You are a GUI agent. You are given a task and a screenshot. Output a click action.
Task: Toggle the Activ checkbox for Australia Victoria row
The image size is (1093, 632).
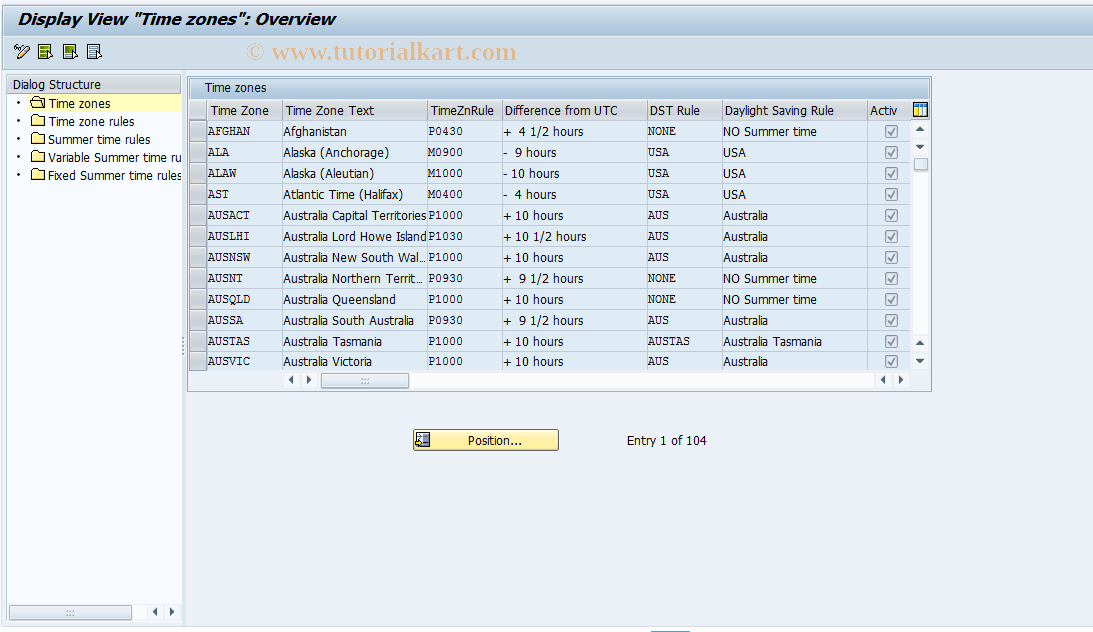891,361
